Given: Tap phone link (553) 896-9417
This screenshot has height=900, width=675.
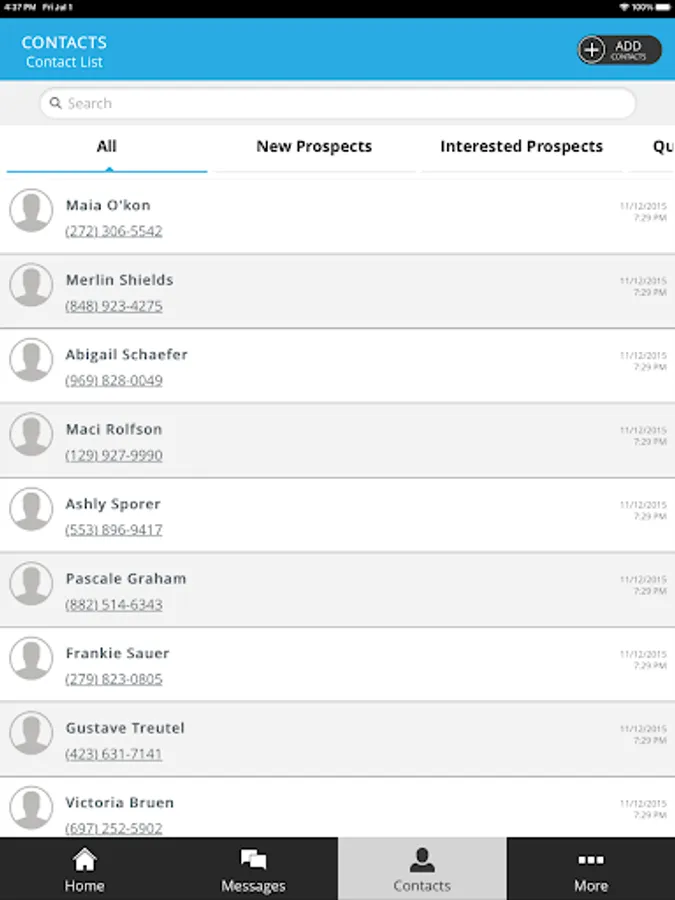Looking at the screenshot, I should tap(114, 530).
